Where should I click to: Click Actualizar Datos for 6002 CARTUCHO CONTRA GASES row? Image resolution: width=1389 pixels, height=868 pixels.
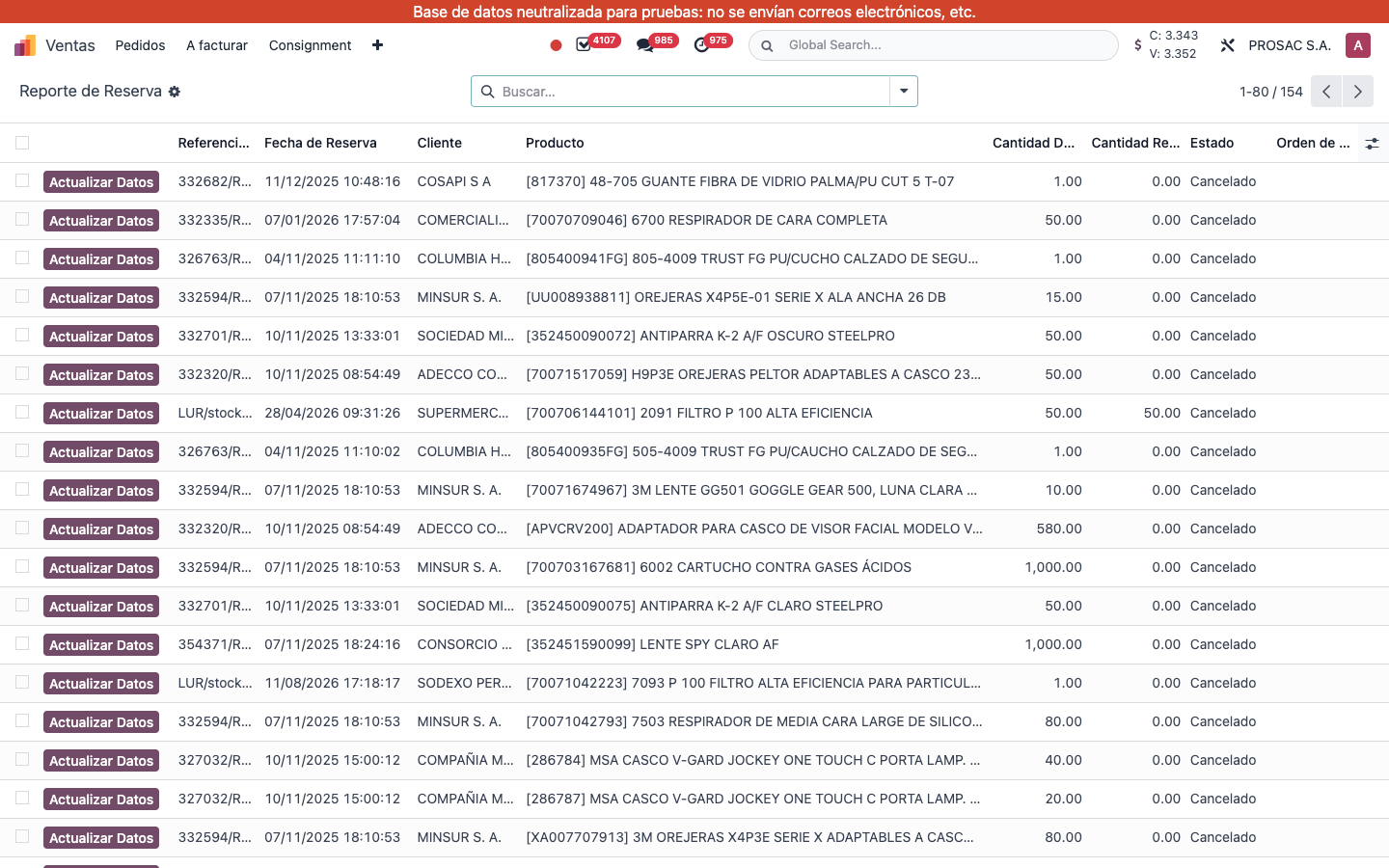[x=101, y=568]
